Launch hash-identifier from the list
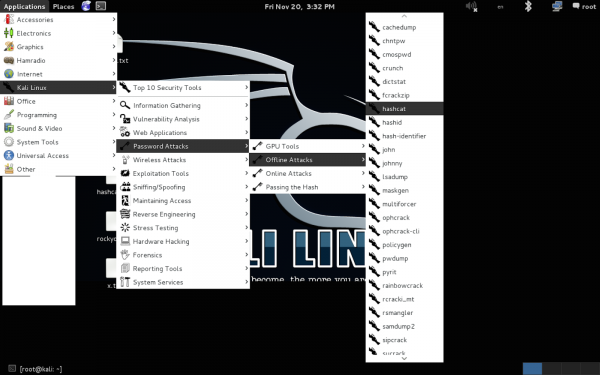This screenshot has height=375, width=600. pos(404,136)
